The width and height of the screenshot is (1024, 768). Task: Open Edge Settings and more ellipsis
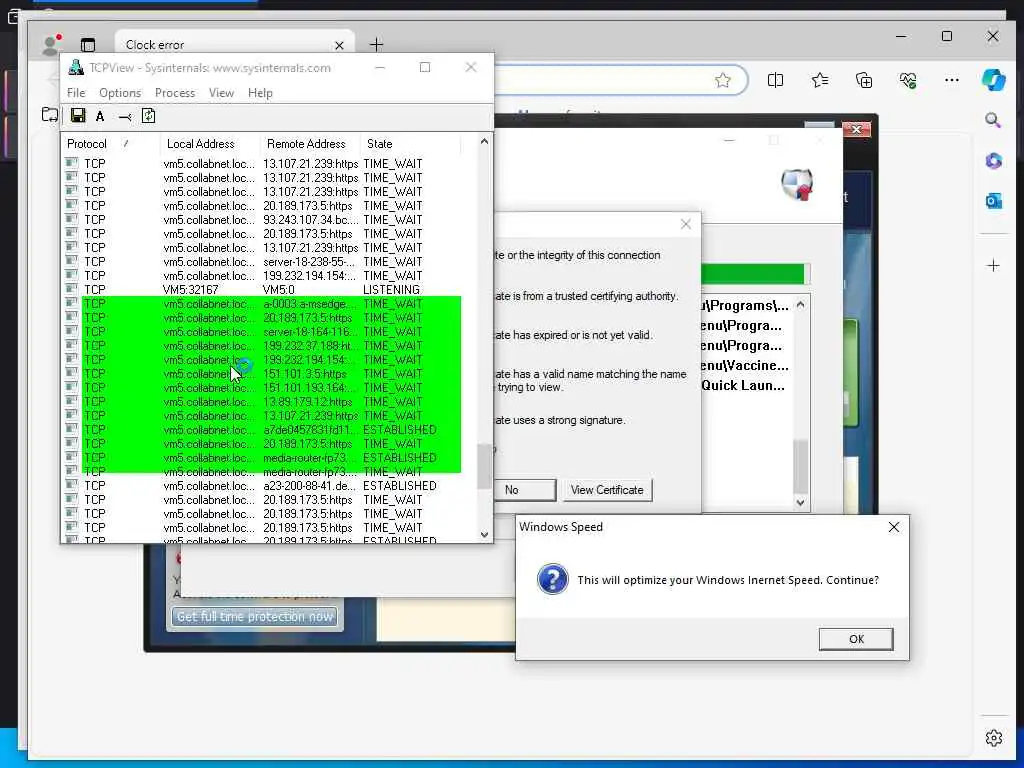click(952, 80)
